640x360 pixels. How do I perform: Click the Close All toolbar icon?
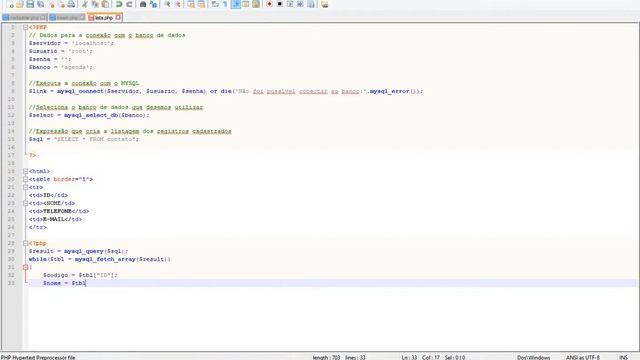(x=61, y=4)
